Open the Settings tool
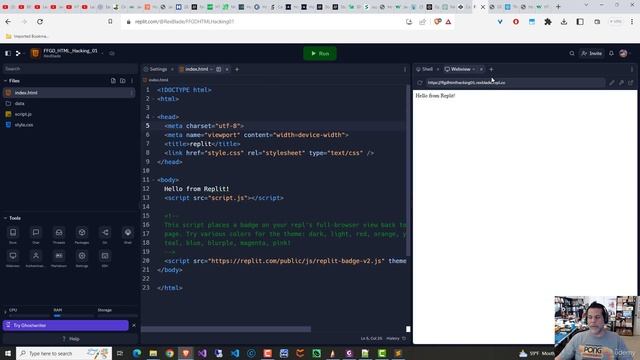Screen dimensions: 640x360 click(82, 259)
